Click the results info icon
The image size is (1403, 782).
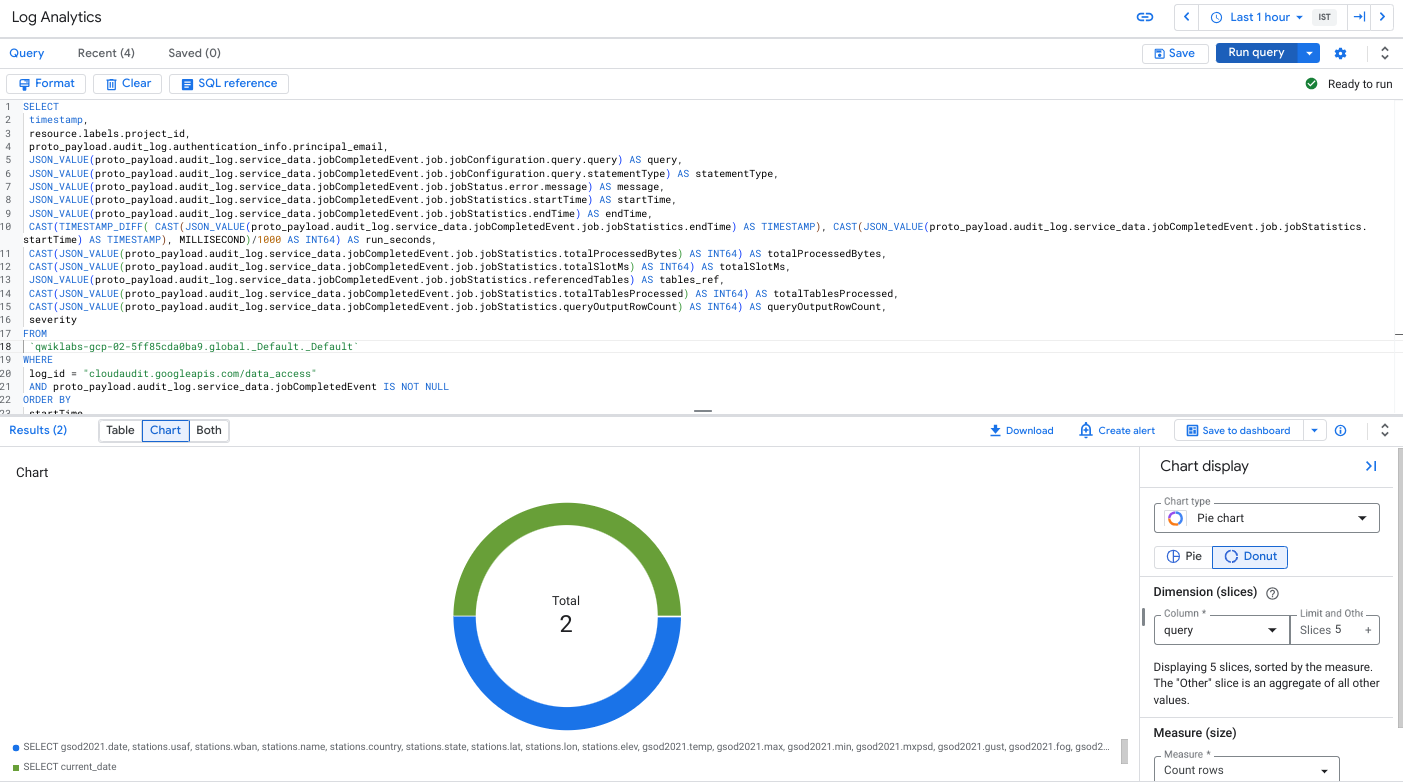click(x=1341, y=430)
